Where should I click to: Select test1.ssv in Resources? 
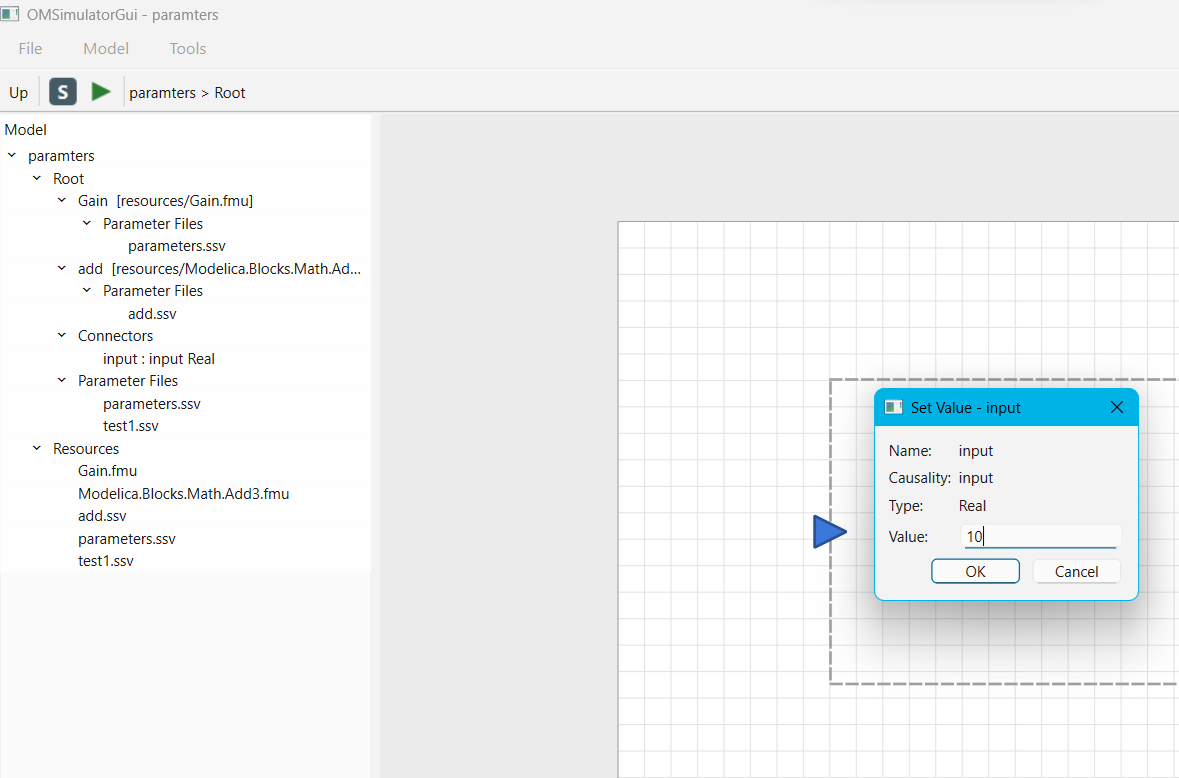(x=106, y=561)
